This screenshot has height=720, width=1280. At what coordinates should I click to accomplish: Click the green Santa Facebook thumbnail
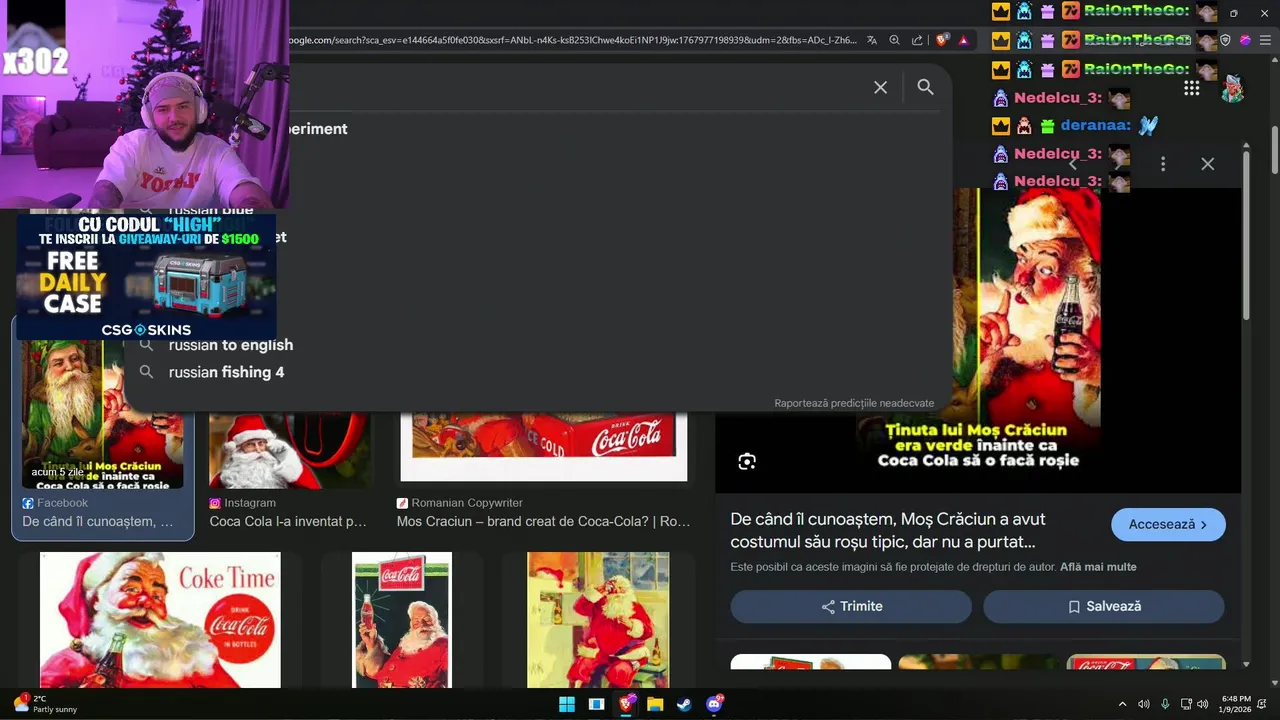pos(103,414)
